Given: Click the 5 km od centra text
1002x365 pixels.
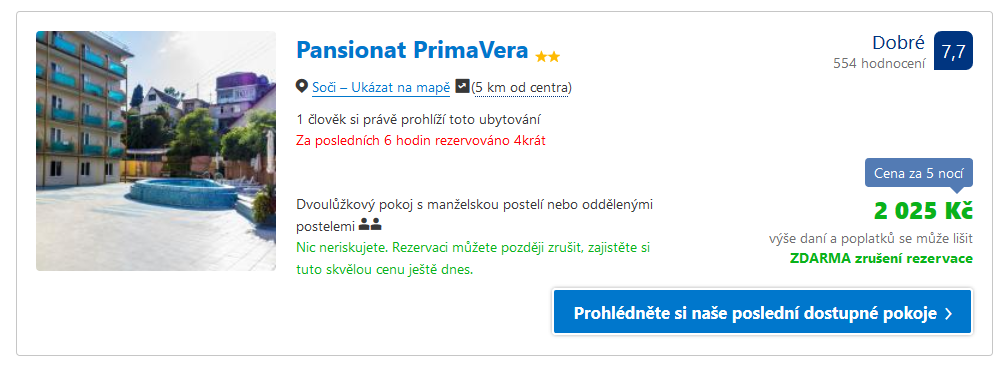Looking at the screenshot, I should [x=521, y=88].
